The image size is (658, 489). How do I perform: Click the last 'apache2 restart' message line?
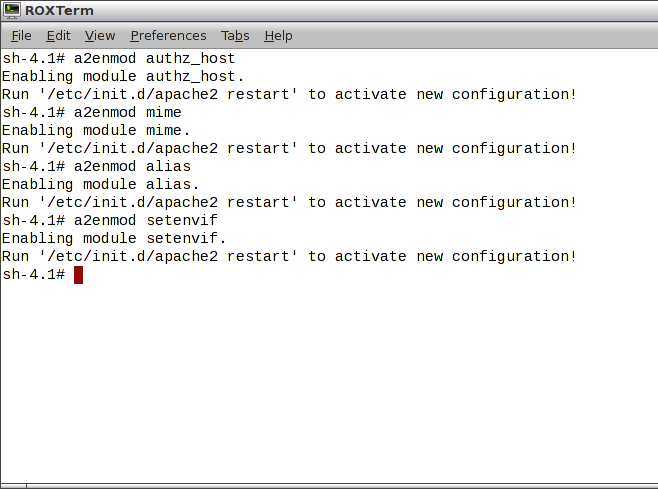(x=289, y=256)
